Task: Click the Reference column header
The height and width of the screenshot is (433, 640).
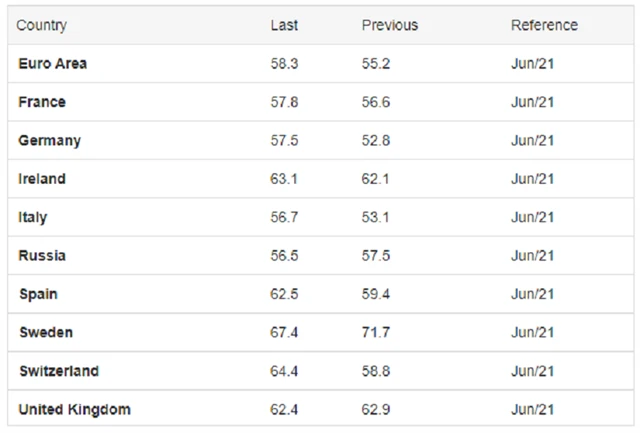Action: [x=544, y=25]
